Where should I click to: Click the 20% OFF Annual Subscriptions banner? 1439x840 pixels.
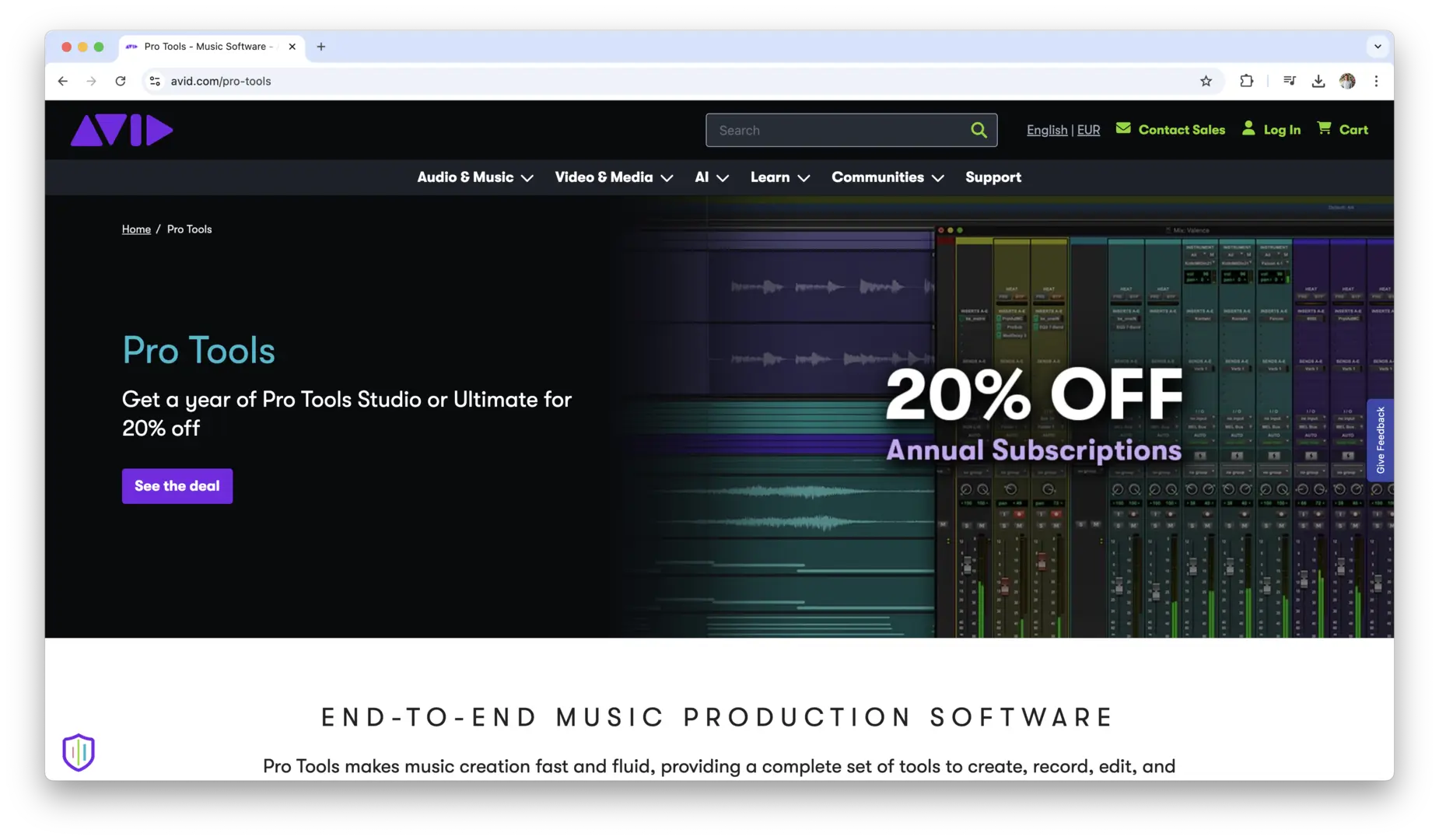pos(1034,415)
